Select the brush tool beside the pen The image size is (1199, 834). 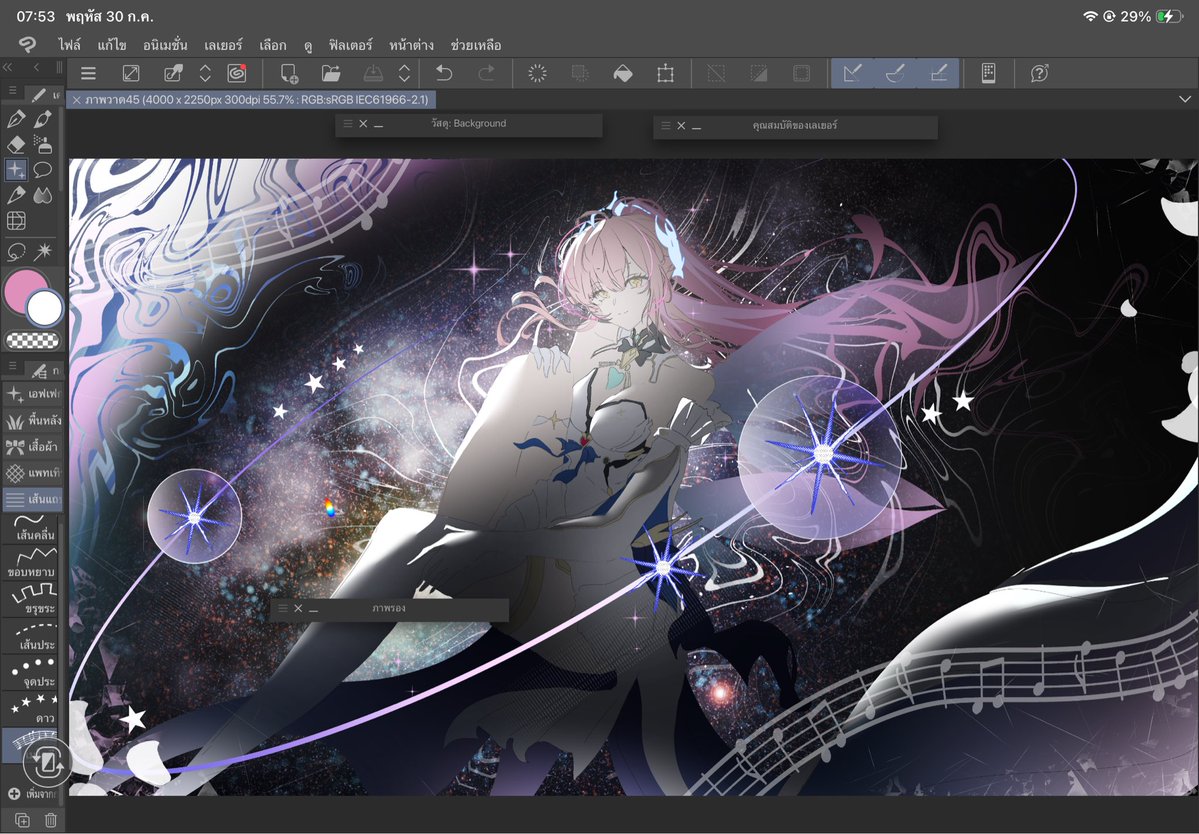pos(43,119)
